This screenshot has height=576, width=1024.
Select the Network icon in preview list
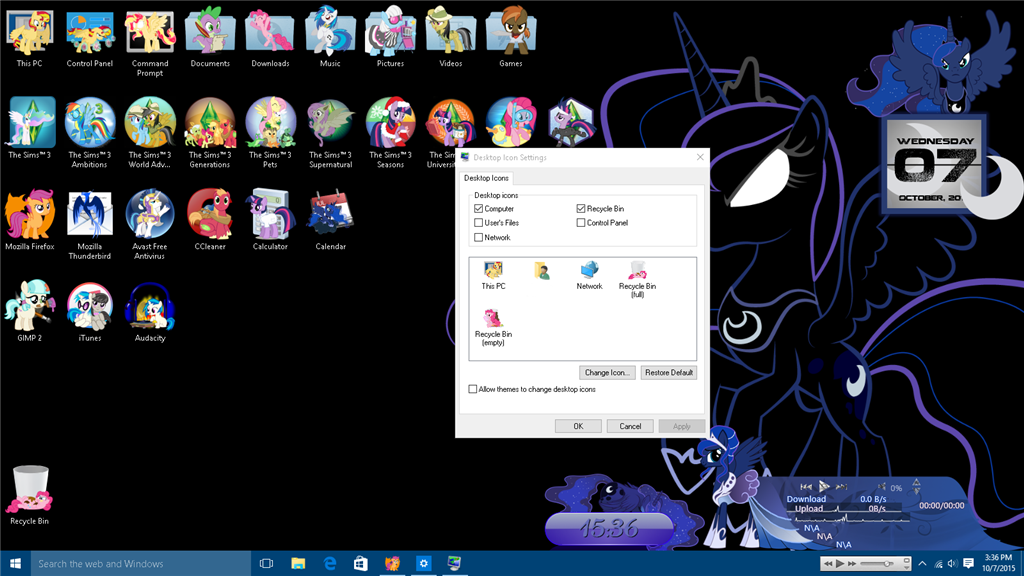tap(589, 275)
